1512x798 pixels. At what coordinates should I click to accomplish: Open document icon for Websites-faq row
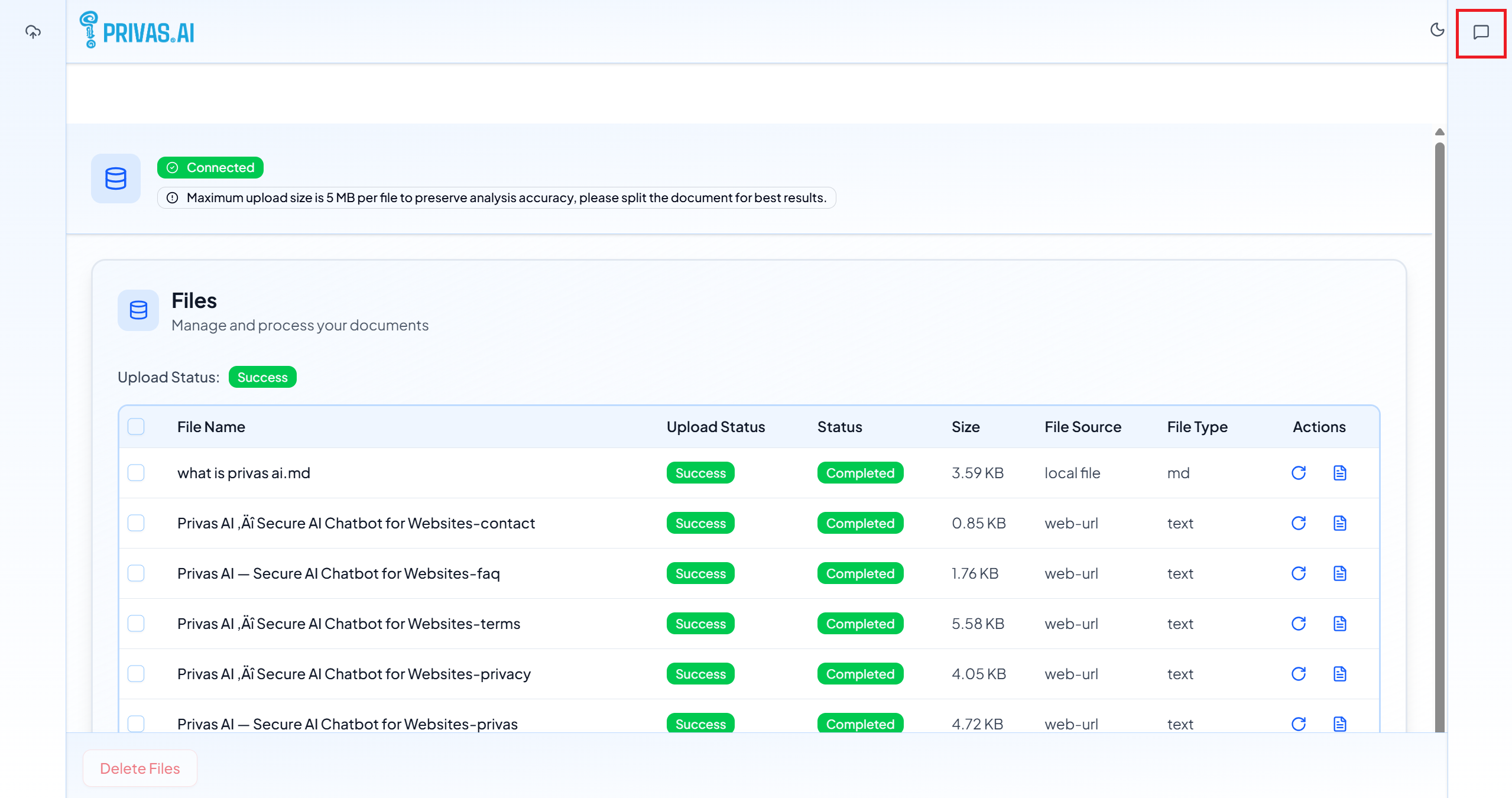(1340, 573)
